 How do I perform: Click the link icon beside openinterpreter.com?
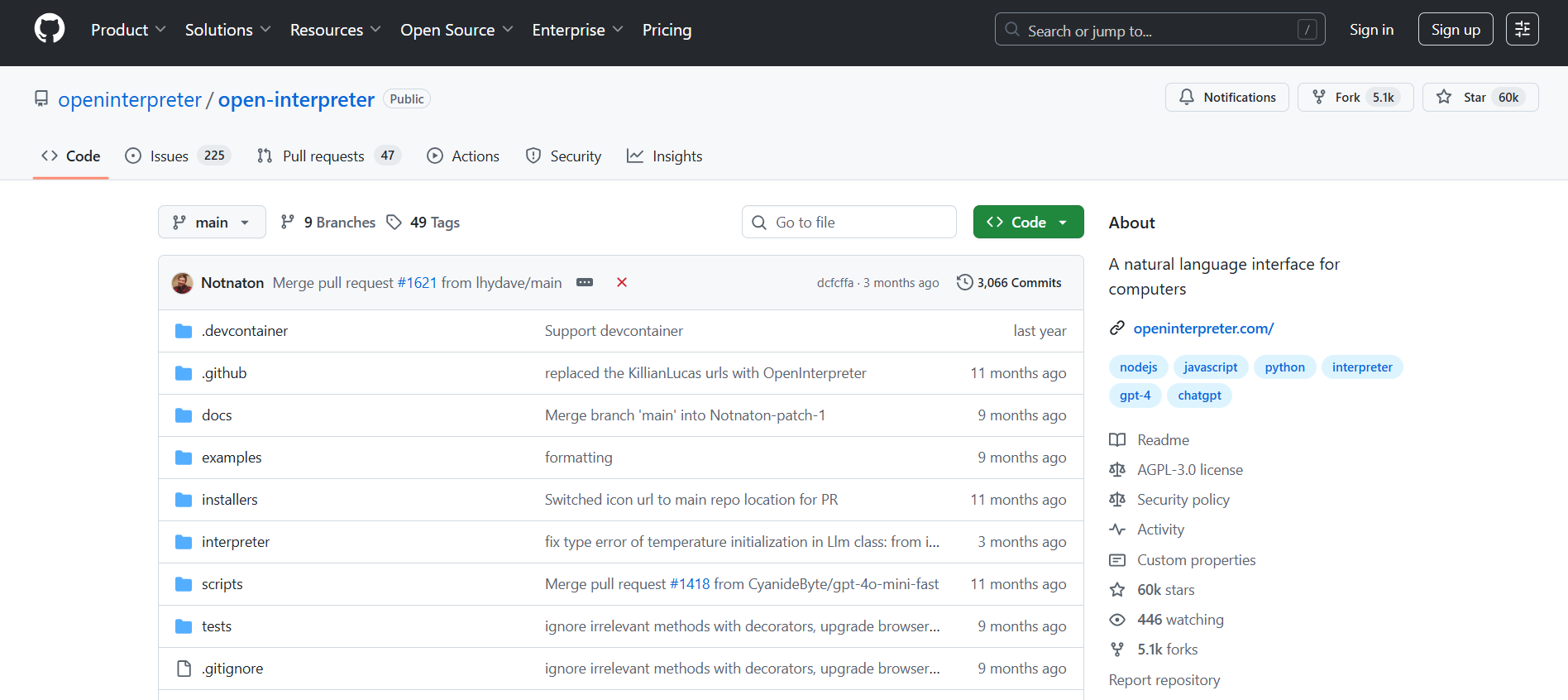pos(1117,328)
